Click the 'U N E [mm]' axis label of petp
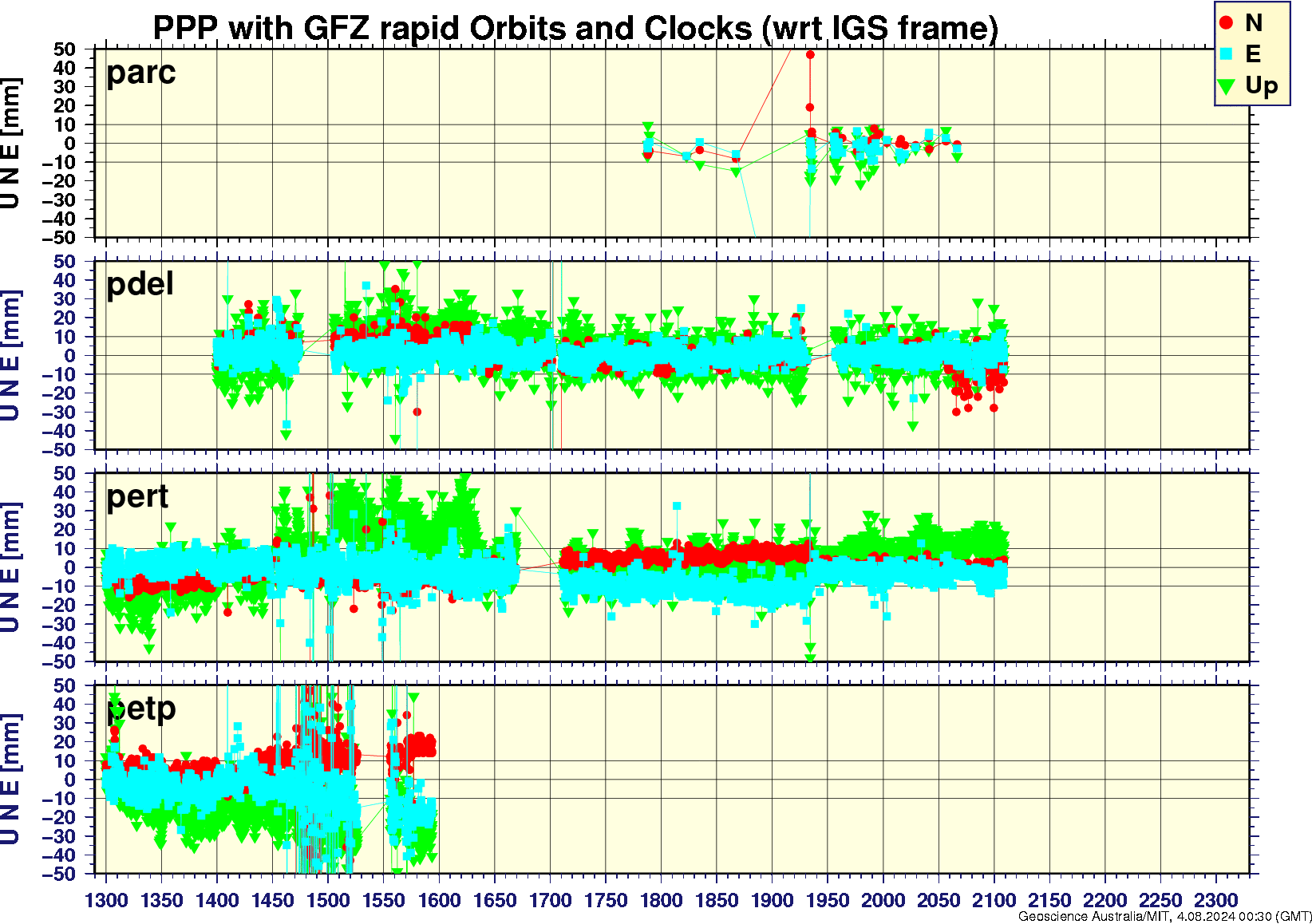 click(x=10, y=780)
